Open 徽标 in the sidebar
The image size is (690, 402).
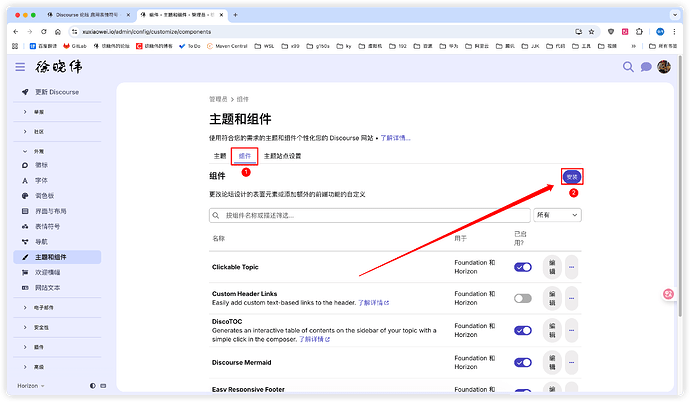click(42, 164)
